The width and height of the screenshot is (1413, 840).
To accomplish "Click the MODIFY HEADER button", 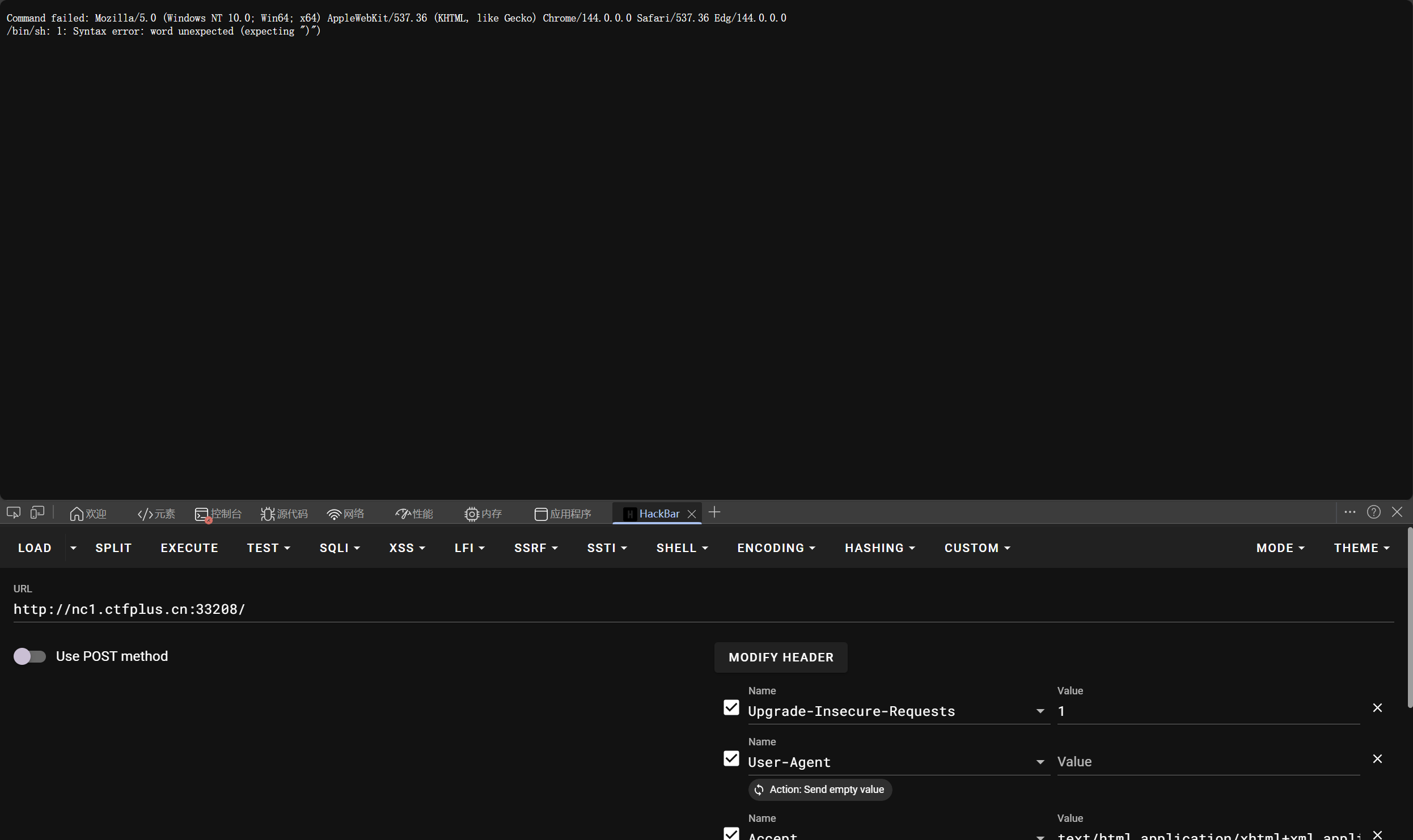I will coord(781,657).
